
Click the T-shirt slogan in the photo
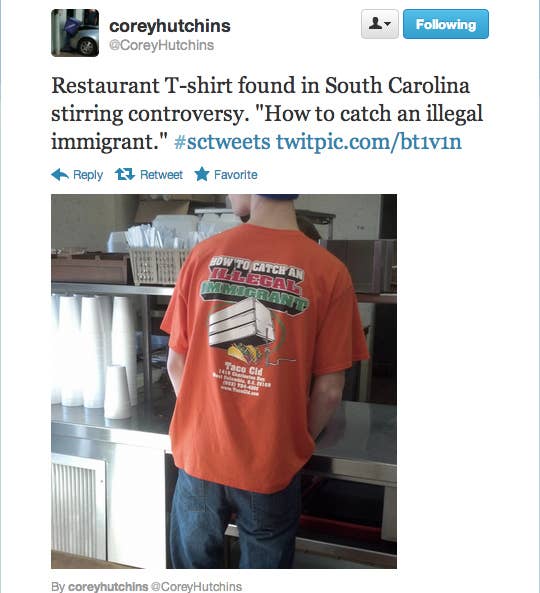(257, 281)
